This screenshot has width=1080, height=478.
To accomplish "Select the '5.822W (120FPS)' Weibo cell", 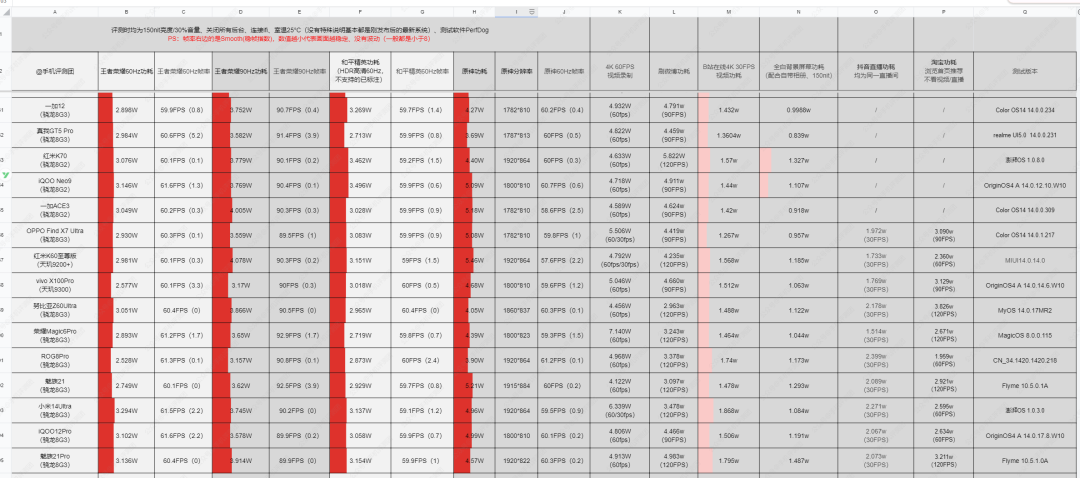I will coord(673,160).
